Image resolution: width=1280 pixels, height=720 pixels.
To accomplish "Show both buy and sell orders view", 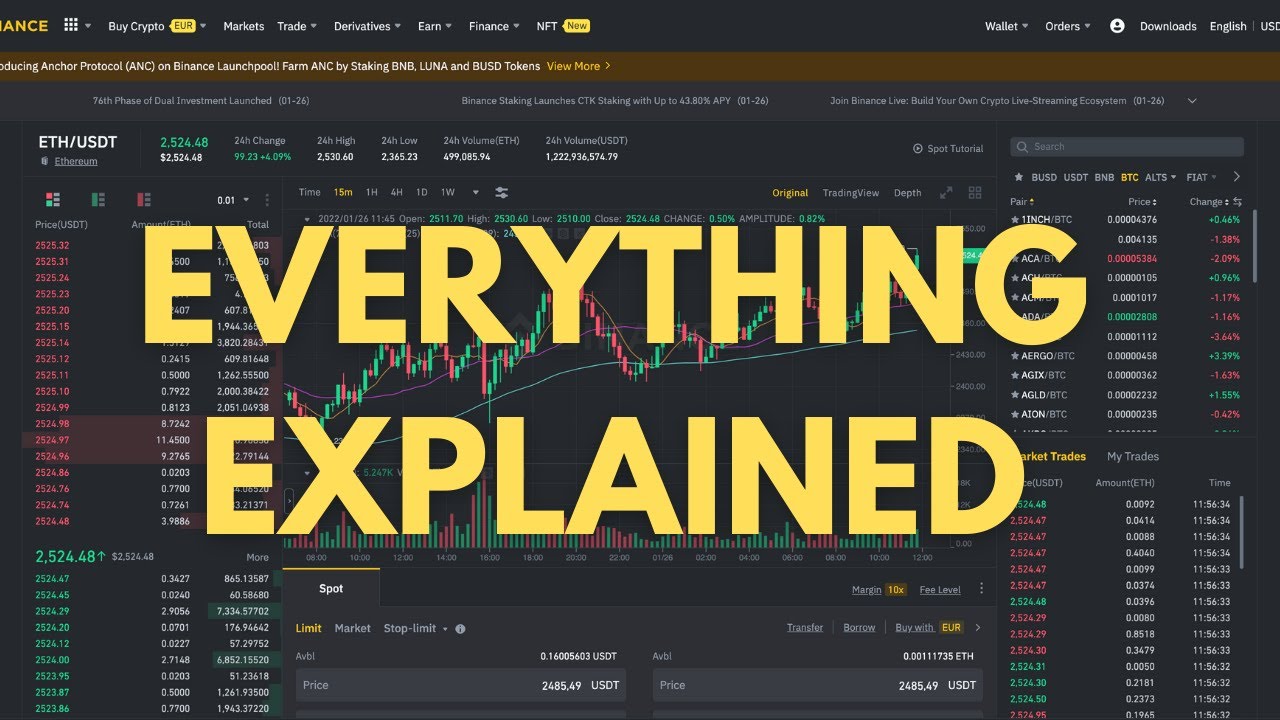I will pyautogui.click(x=53, y=200).
